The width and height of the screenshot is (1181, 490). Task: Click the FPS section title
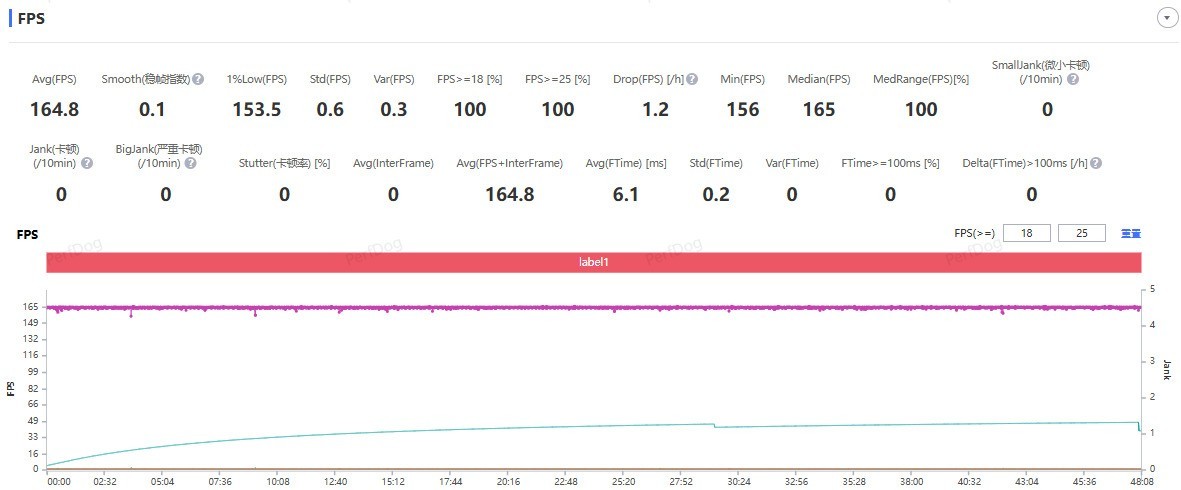[x=31, y=20]
